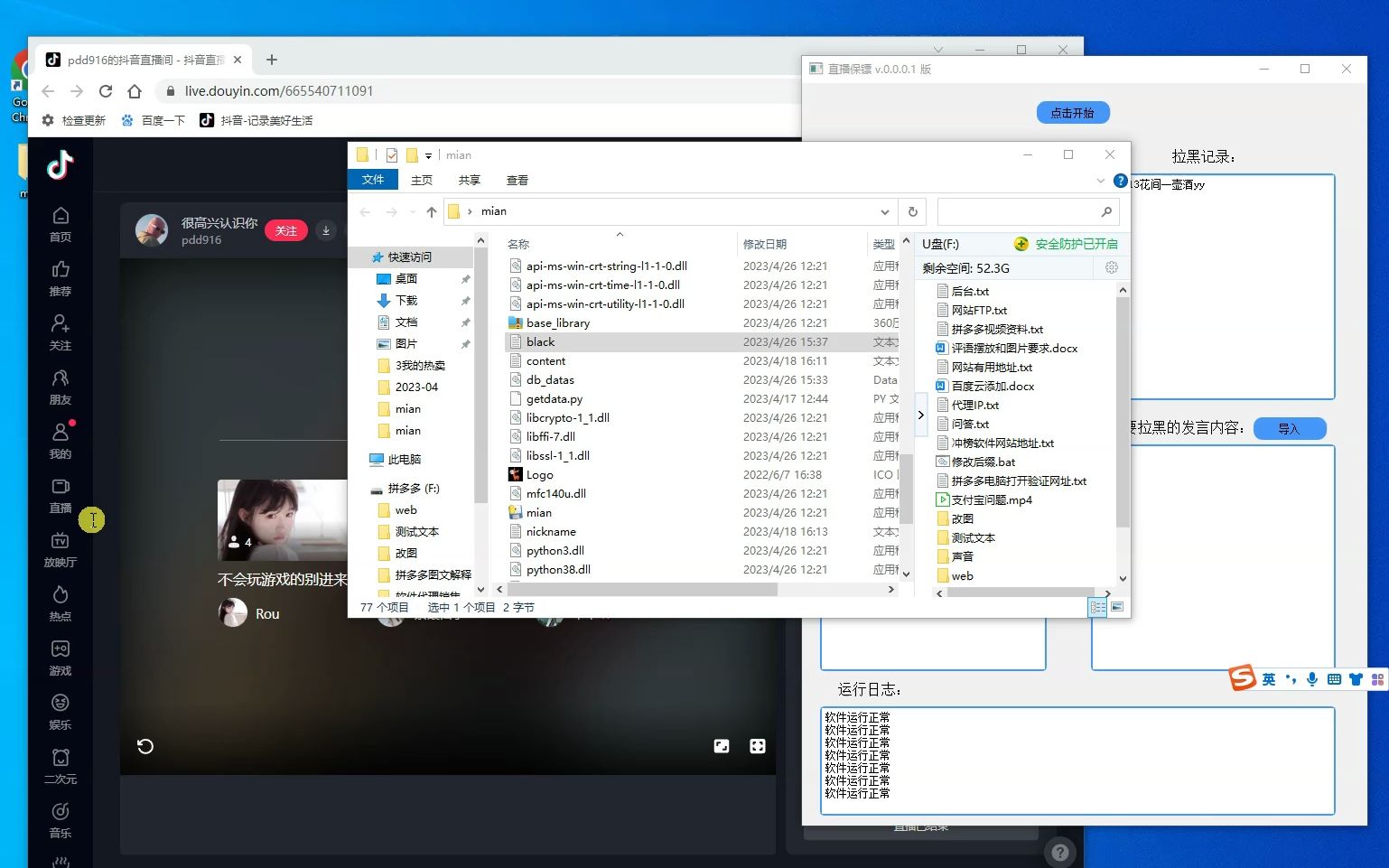The height and width of the screenshot is (868, 1389).
Task: Click the Explorer refresh button
Action: click(913, 211)
